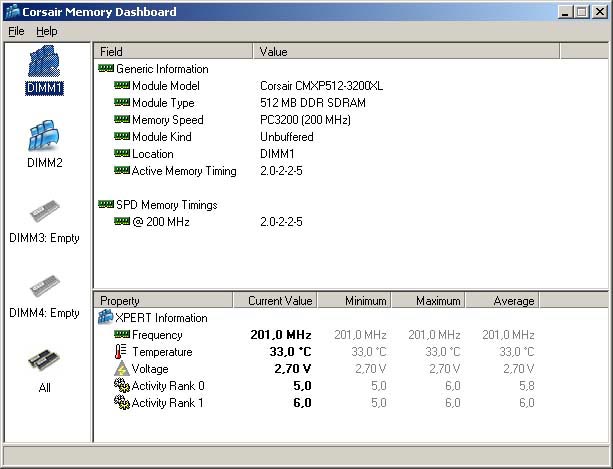
Task: Show all modules via All icon
Action: (x=45, y=362)
